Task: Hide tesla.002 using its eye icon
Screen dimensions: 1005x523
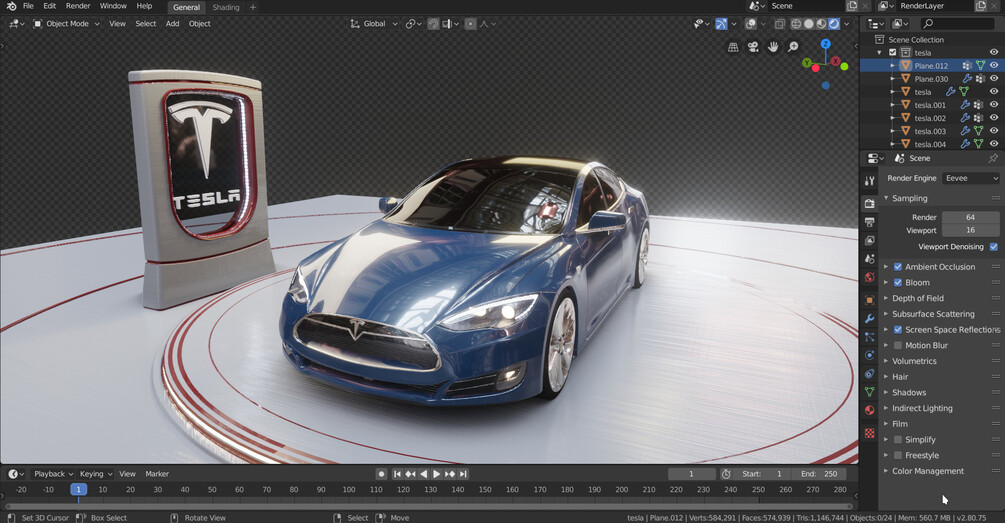Action: click(994, 118)
